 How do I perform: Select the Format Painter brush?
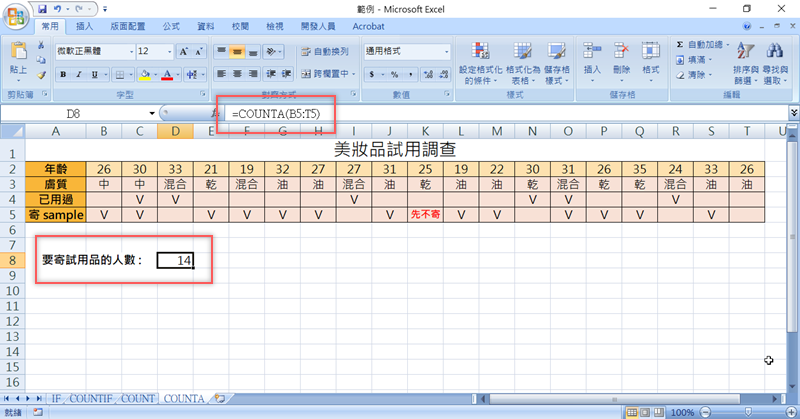pyautogui.click(x=41, y=75)
